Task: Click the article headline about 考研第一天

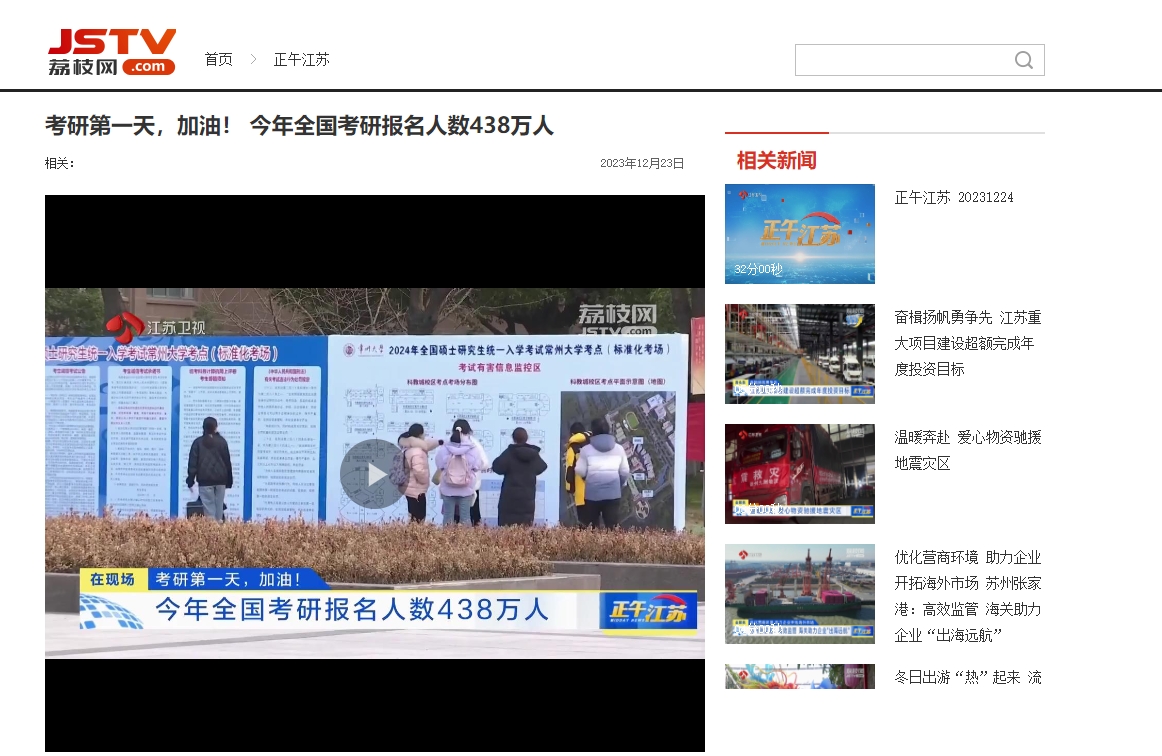Action: pos(299,126)
